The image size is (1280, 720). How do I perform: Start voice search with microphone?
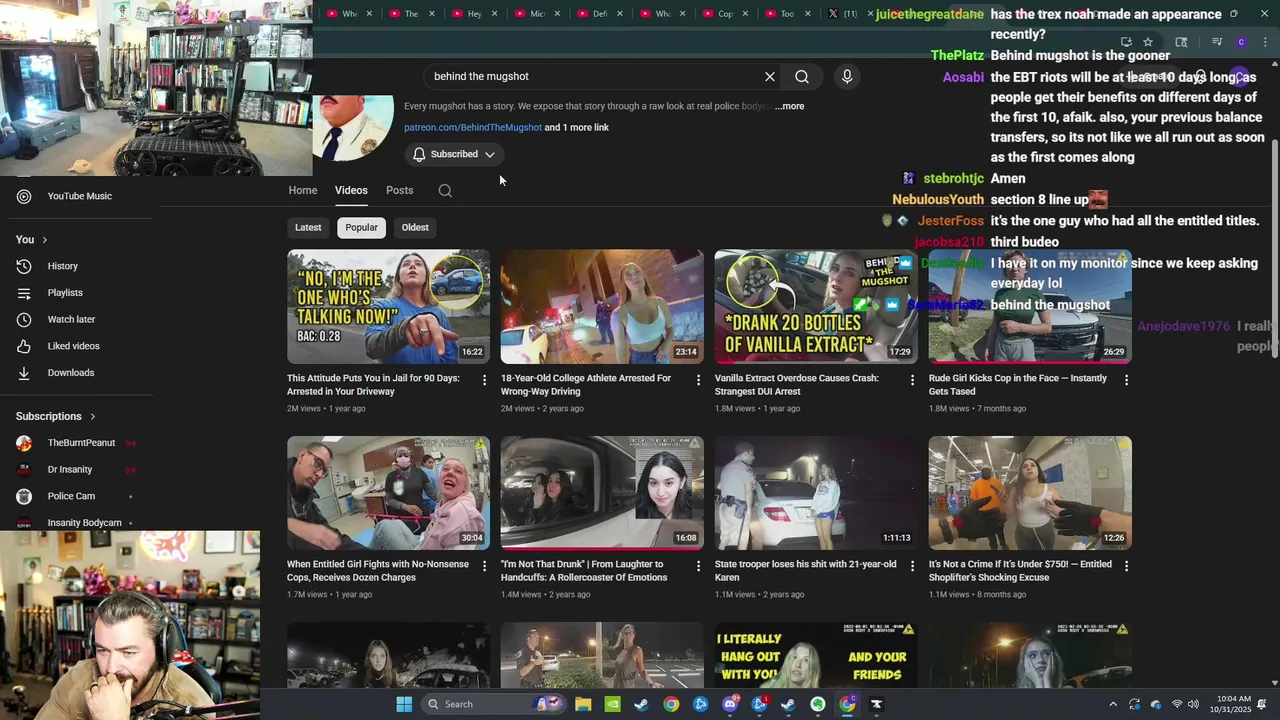coord(847,77)
